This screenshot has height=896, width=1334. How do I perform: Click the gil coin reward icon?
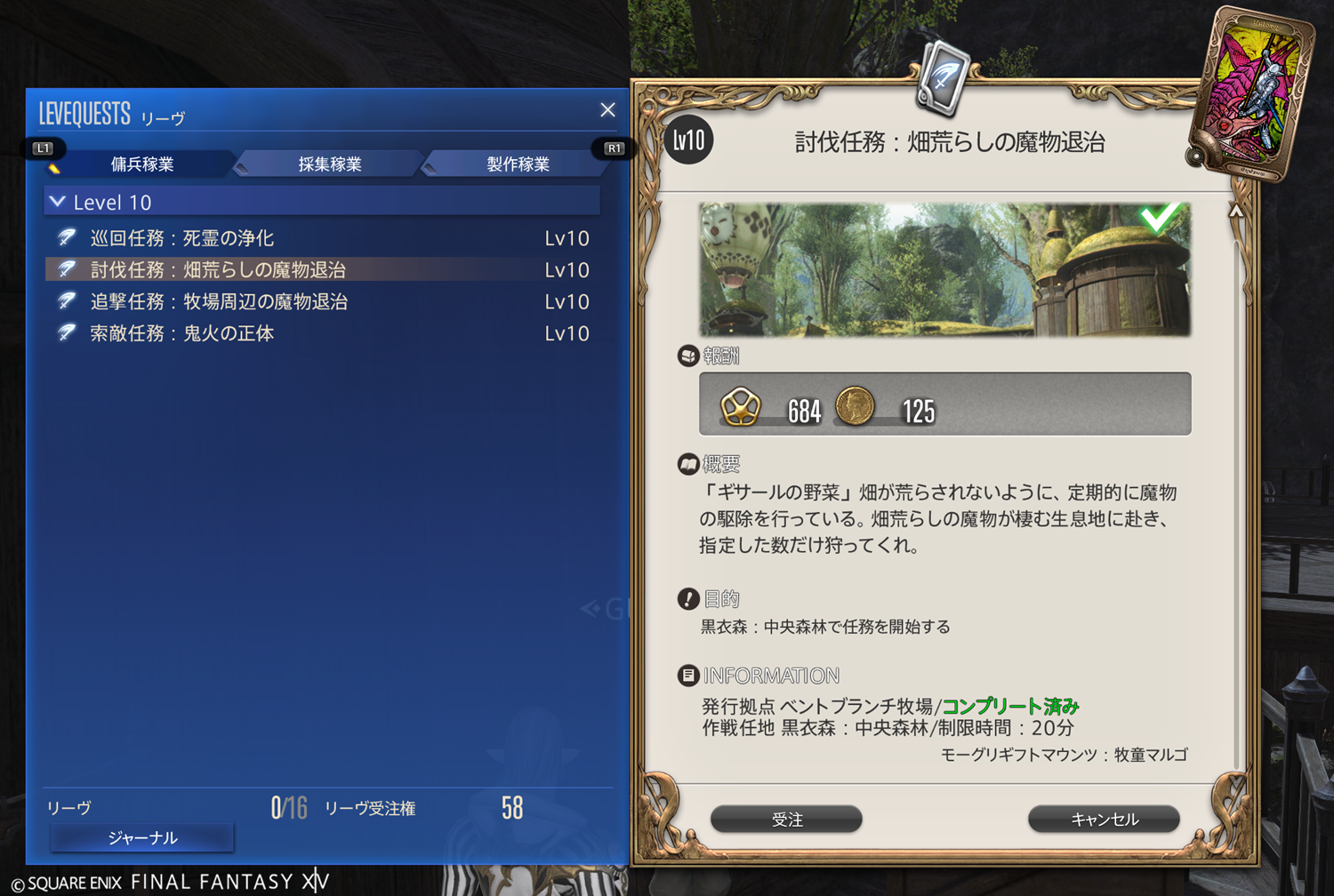(855, 406)
